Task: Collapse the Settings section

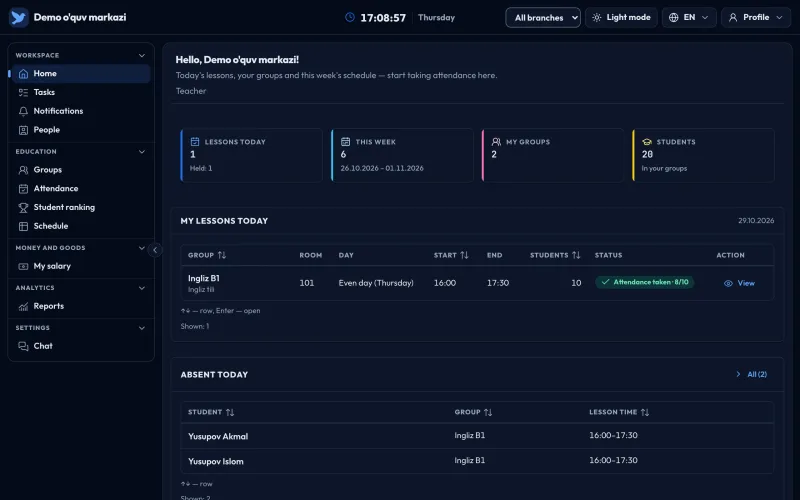Action: click(x=142, y=328)
